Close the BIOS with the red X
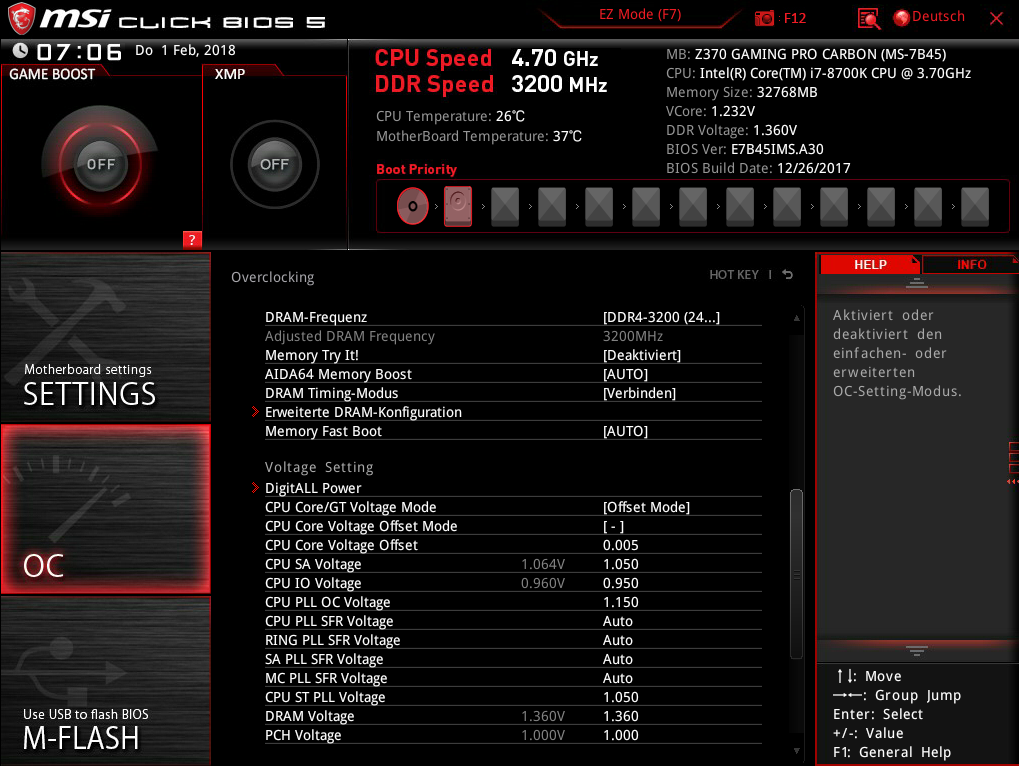1019x766 pixels. tap(996, 18)
